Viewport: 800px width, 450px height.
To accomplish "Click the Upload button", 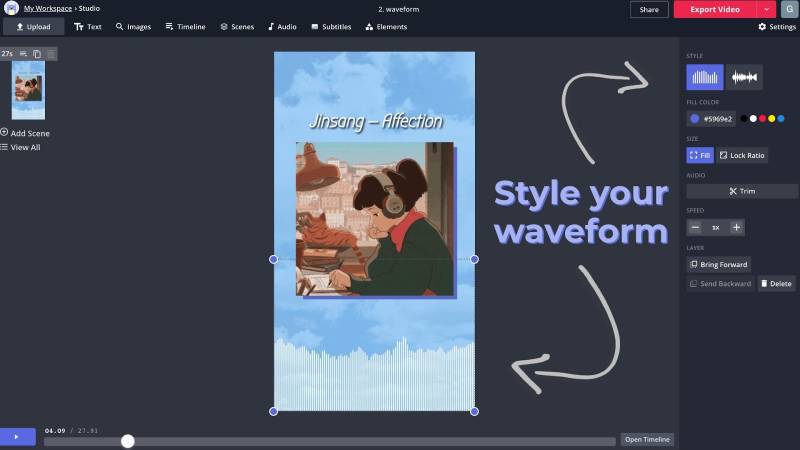I will tap(34, 27).
